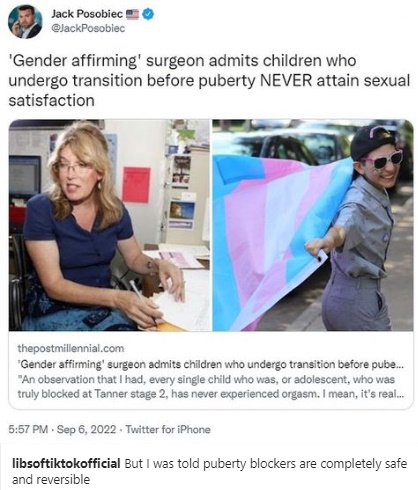Open the left photo of woman at desk

pos(110,225)
